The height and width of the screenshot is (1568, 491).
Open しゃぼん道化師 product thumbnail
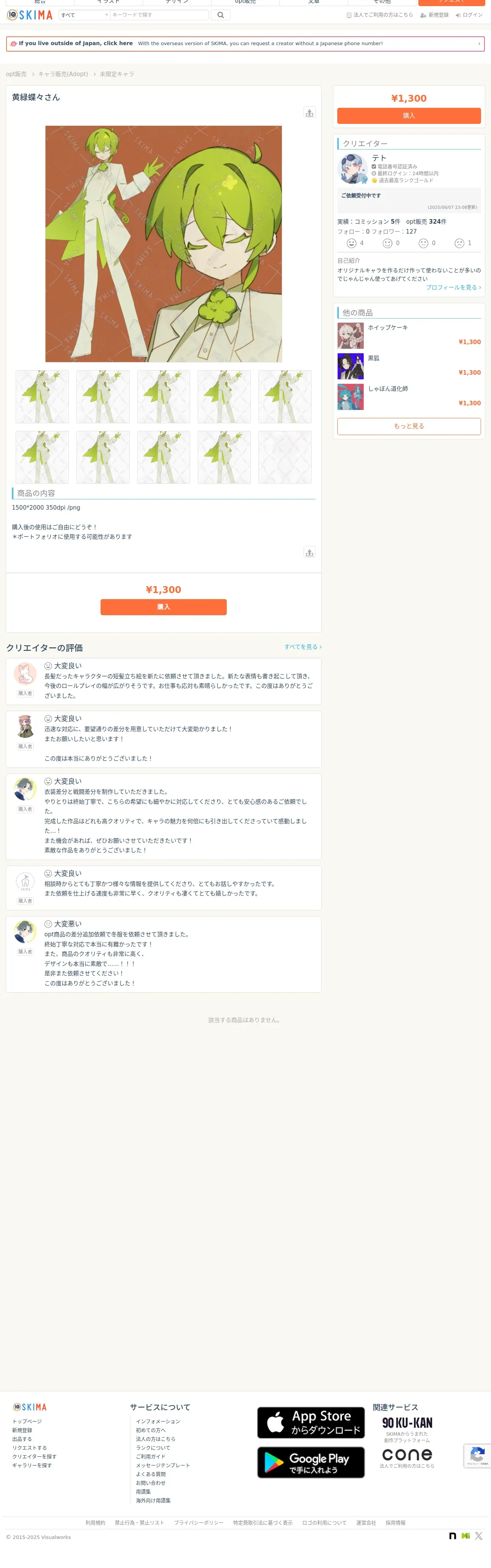click(x=350, y=397)
